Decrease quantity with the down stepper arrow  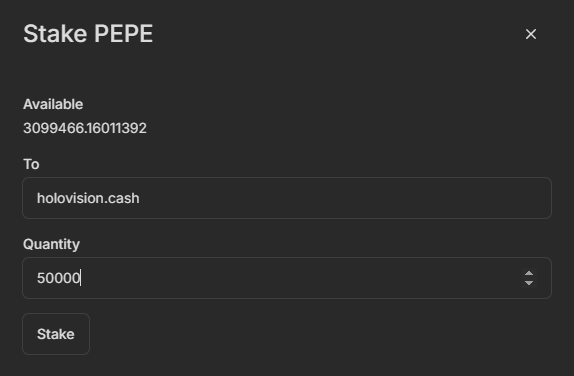click(529, 283)
